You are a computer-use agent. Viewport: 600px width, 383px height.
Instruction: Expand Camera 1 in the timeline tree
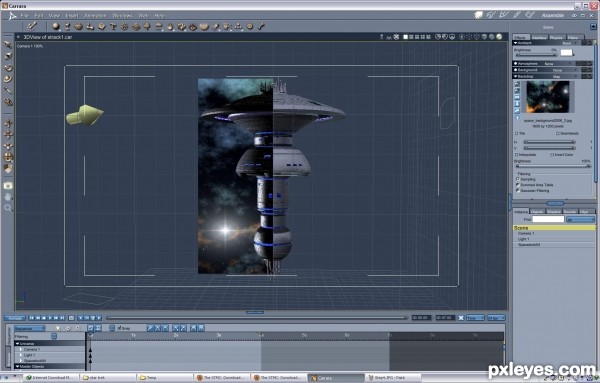pos(21,349)
